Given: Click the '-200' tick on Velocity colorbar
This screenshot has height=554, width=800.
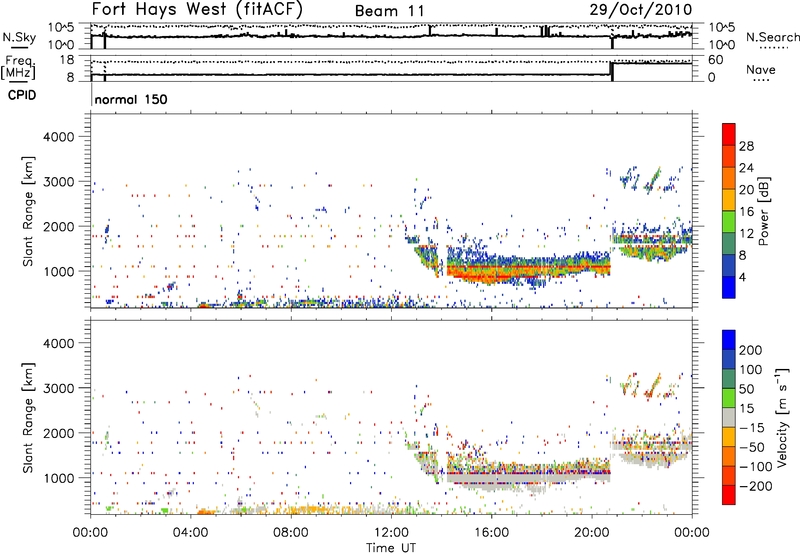Looking at the screenshot, I should click(757, 486).
